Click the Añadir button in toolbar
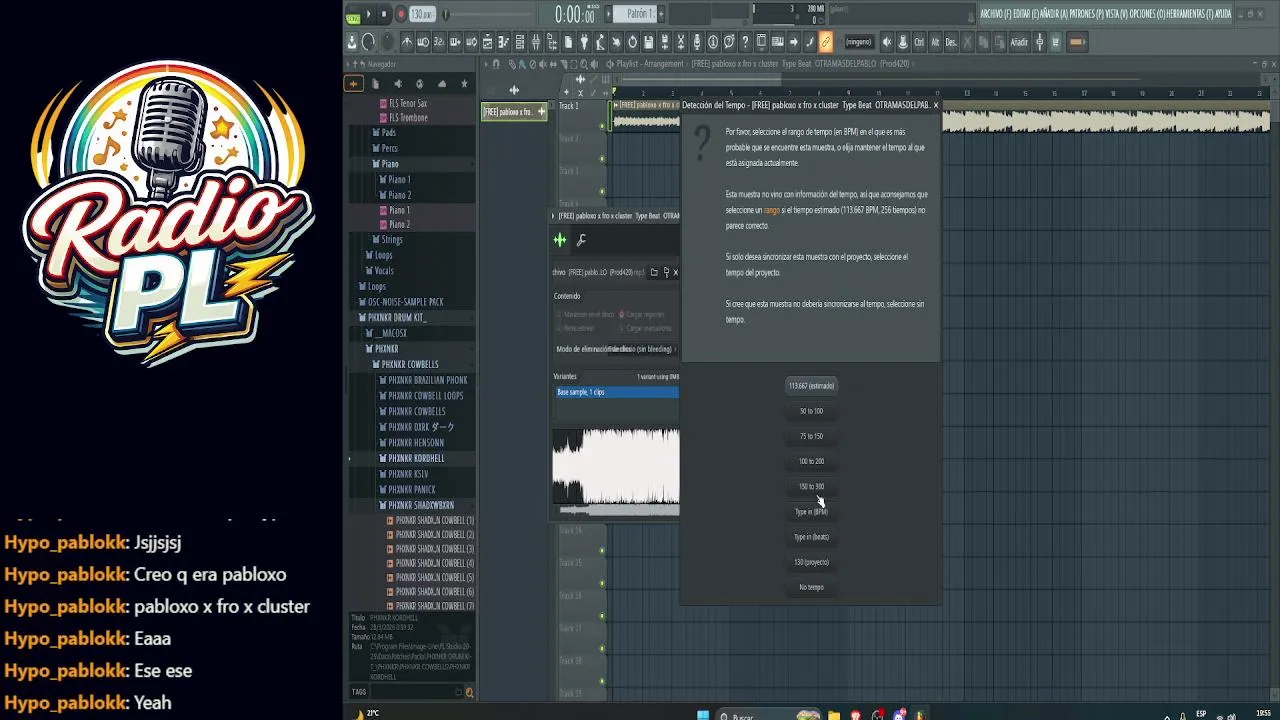Screen dimensions: 1280x720 (x=1019, y=42)
